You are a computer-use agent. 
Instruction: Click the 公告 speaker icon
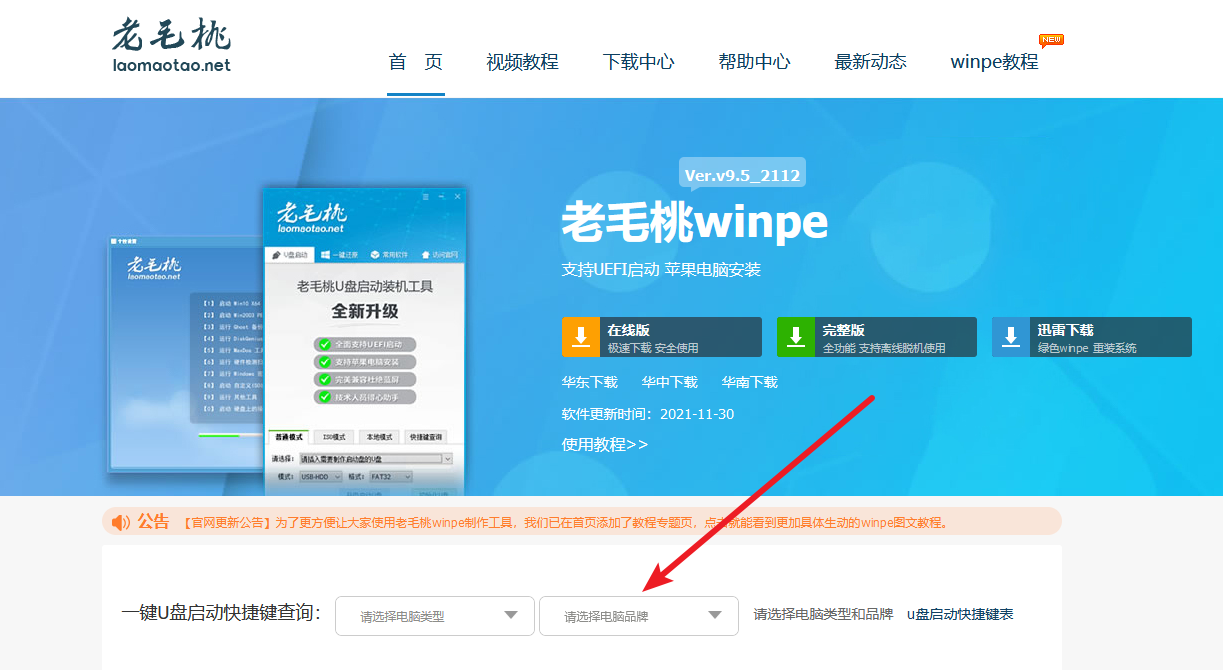point(121,522)
